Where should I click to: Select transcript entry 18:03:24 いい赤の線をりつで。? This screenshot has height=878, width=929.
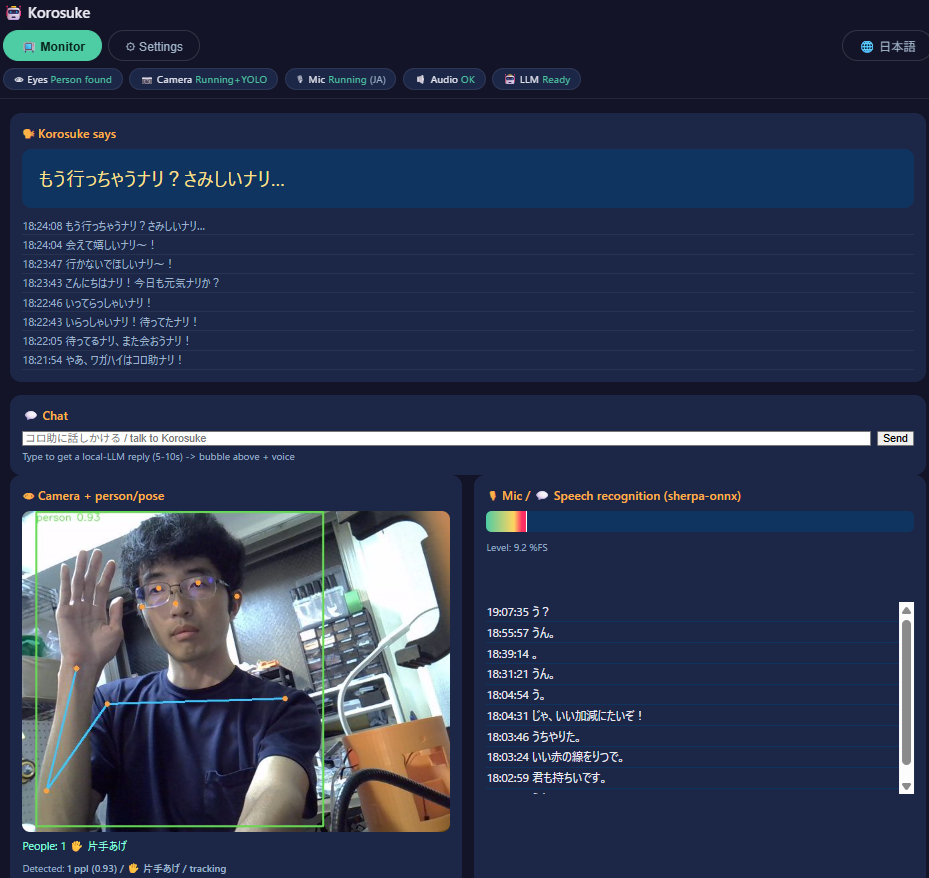pos(692,757)
